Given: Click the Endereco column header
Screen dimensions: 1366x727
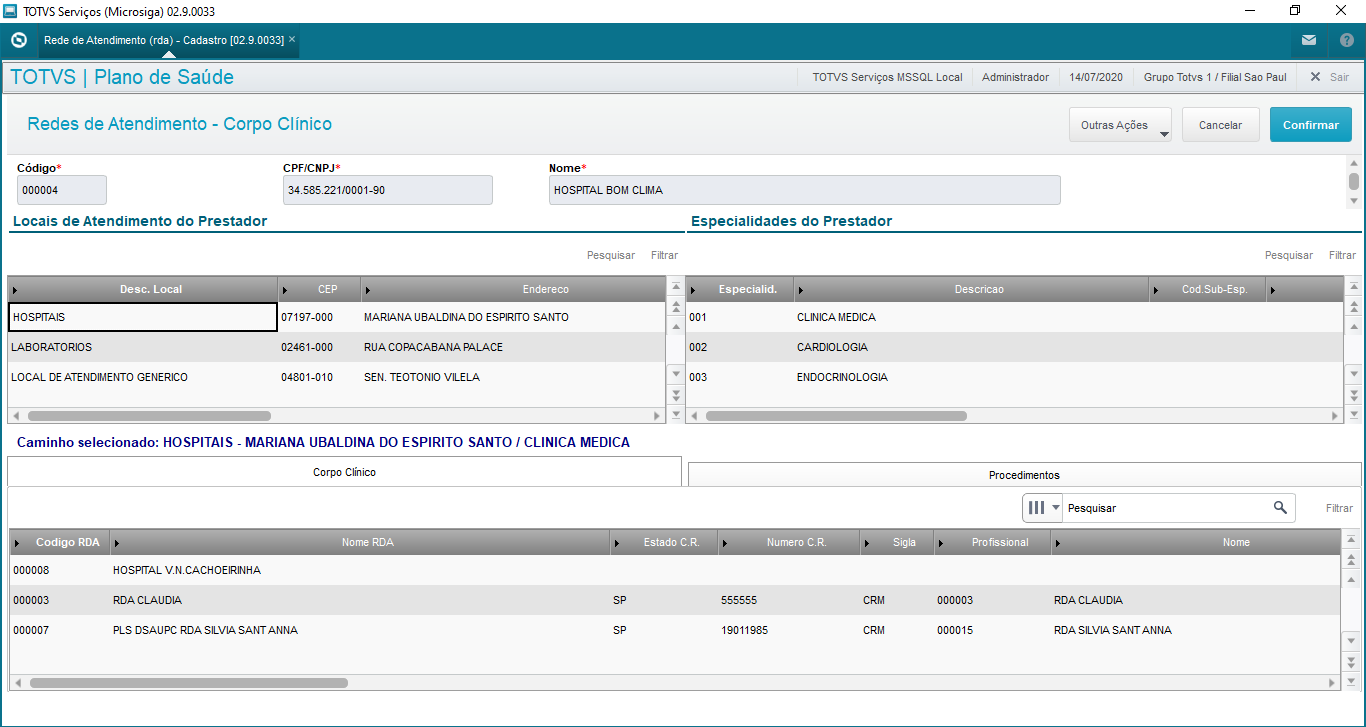Looking at the screenshot, I should point(513,290).
